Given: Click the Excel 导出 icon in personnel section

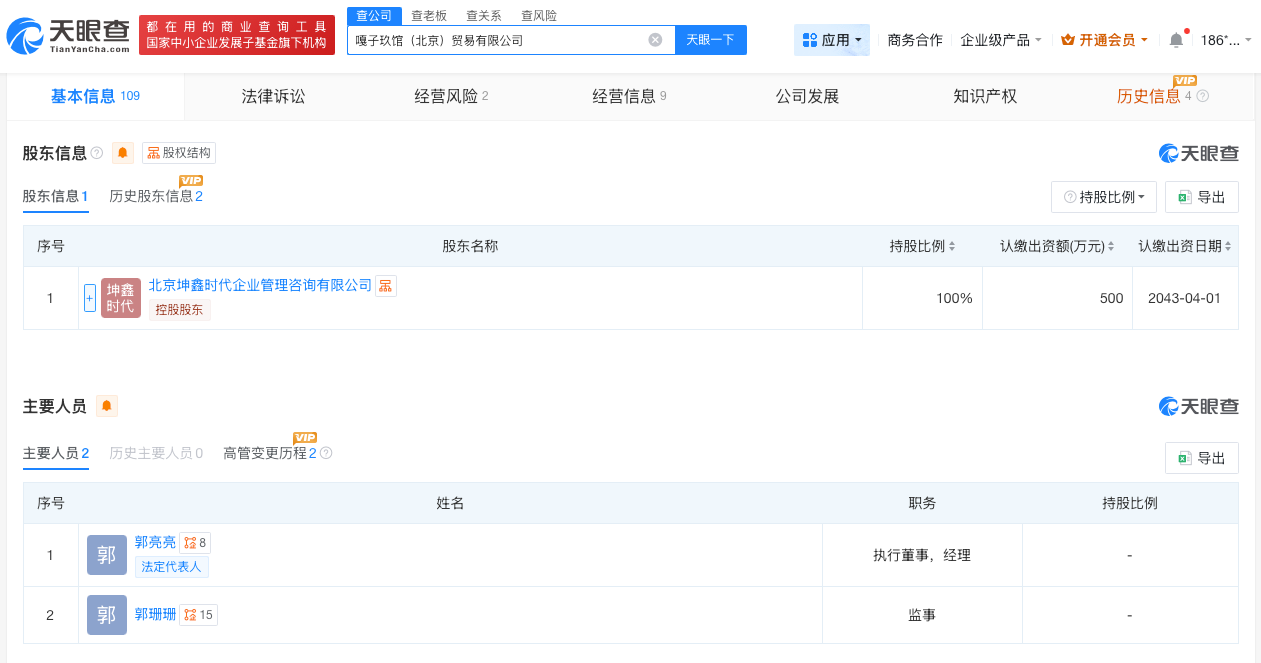Looking at the screenshot, I should (x=1185, y=457).
